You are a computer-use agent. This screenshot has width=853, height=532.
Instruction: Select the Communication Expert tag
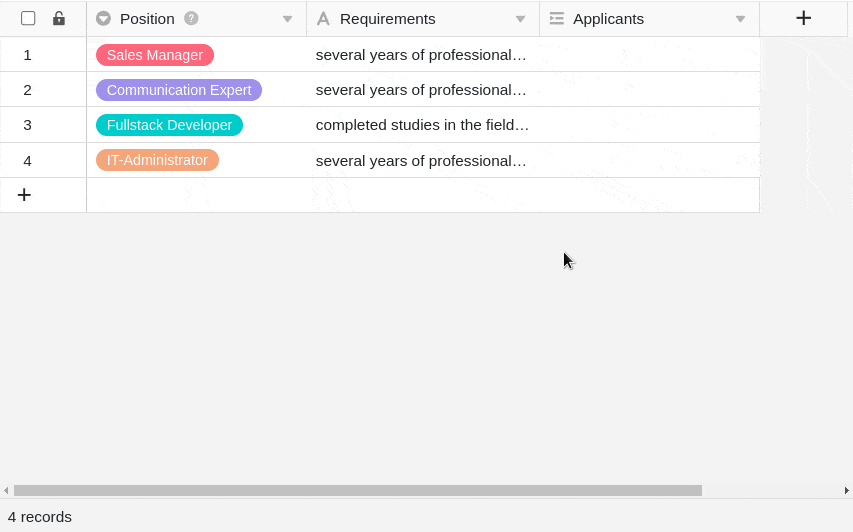[x=179, y=90]
